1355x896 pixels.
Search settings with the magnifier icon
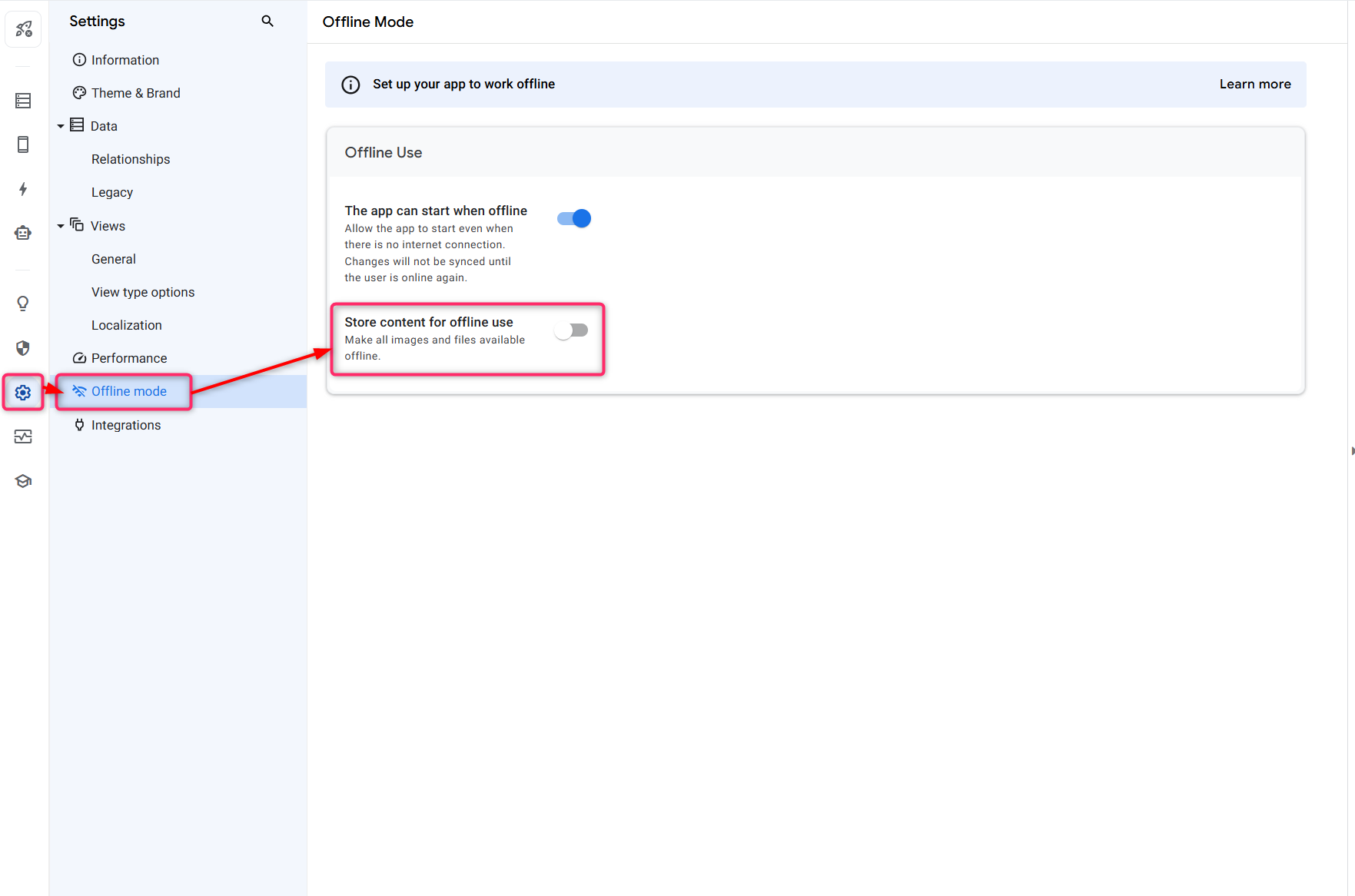click(267, 22)
